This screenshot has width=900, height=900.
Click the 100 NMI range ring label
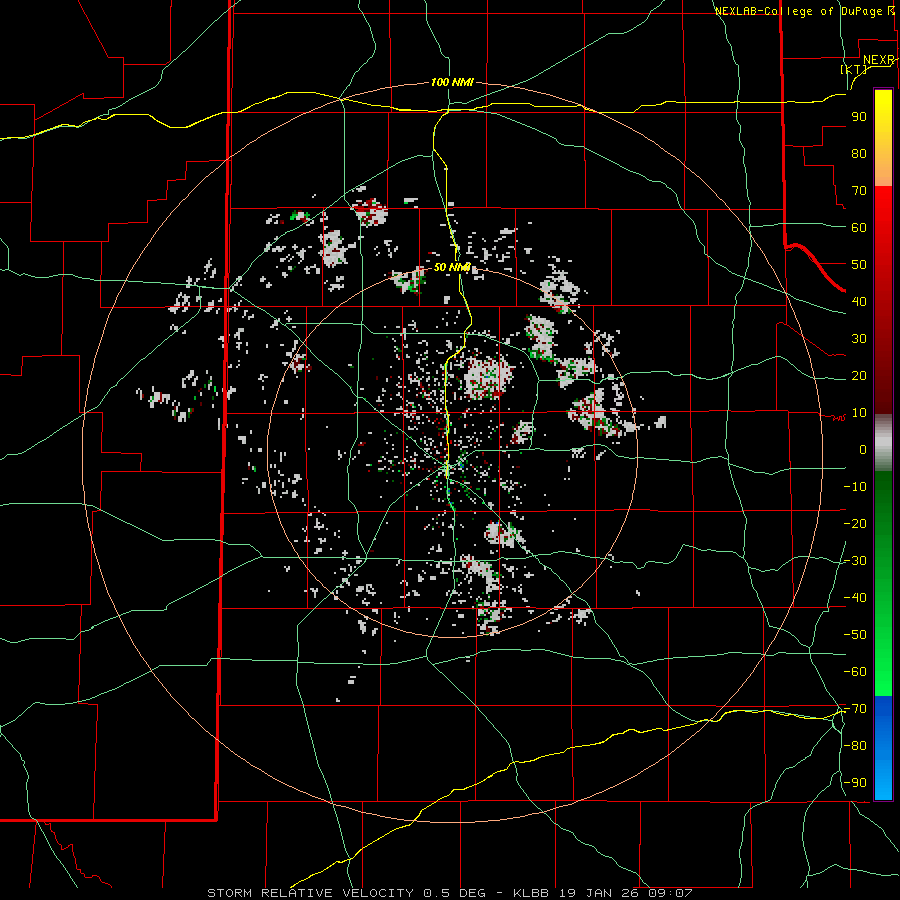click(452, 82)
